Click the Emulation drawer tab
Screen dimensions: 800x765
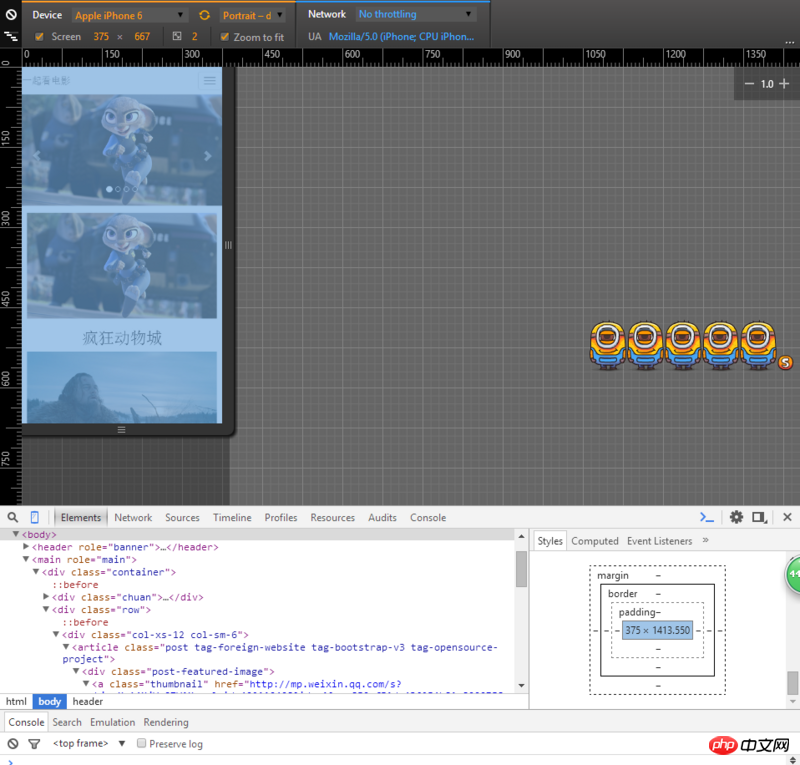pyautogui.click(x=112, y=722)
